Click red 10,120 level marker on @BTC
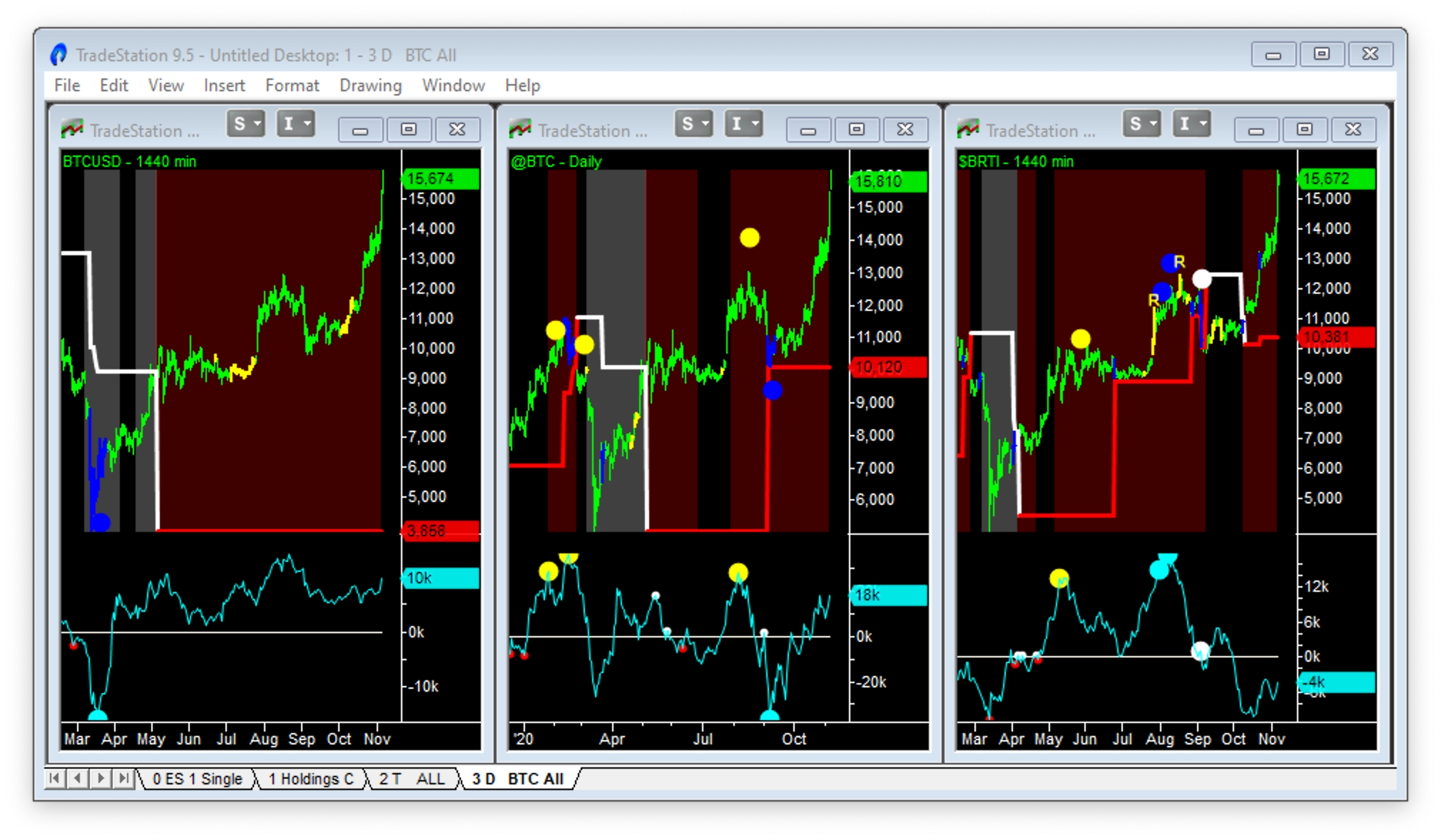The height and width of the screenshot is (840, 1441). click(x=889, y=368)
